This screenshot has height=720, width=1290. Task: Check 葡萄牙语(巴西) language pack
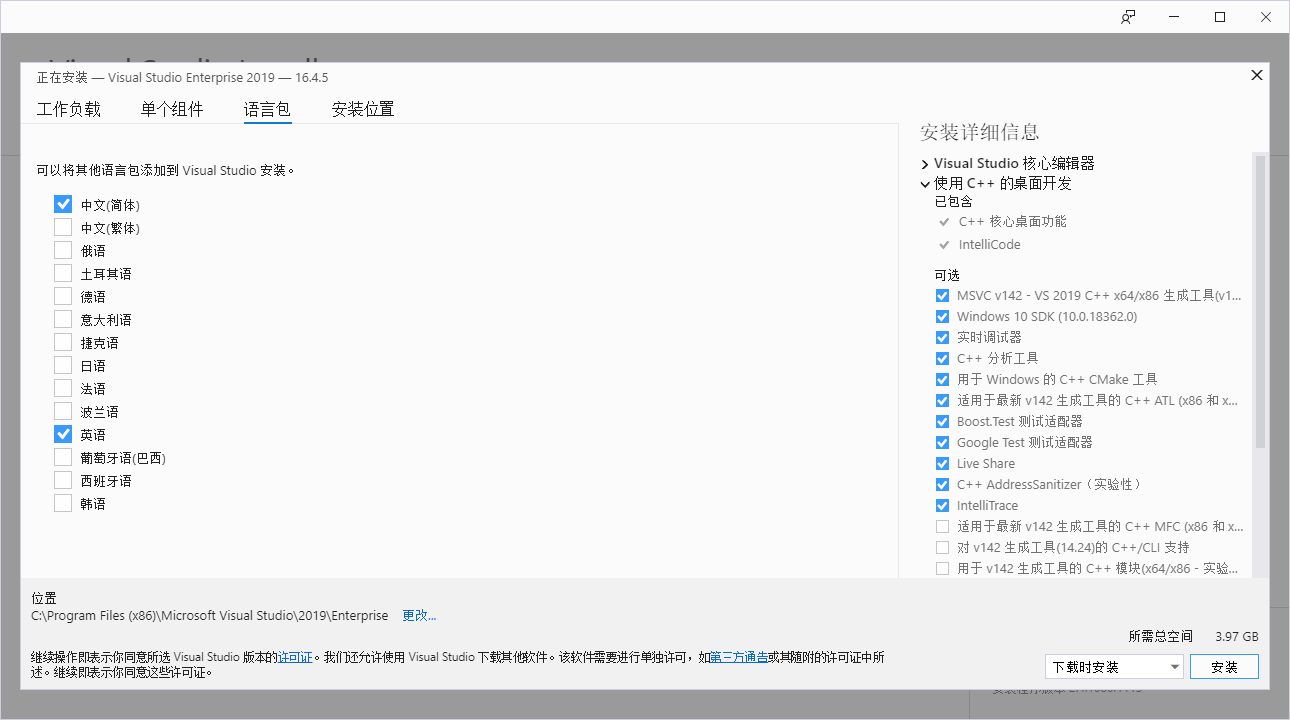pyautogui.click(x=63, y=457)
